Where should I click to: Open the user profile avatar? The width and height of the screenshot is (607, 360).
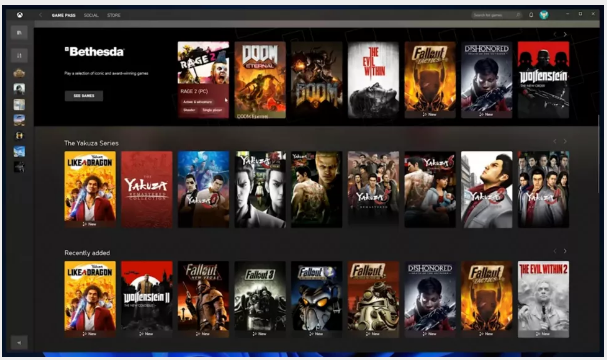point(544,15)
